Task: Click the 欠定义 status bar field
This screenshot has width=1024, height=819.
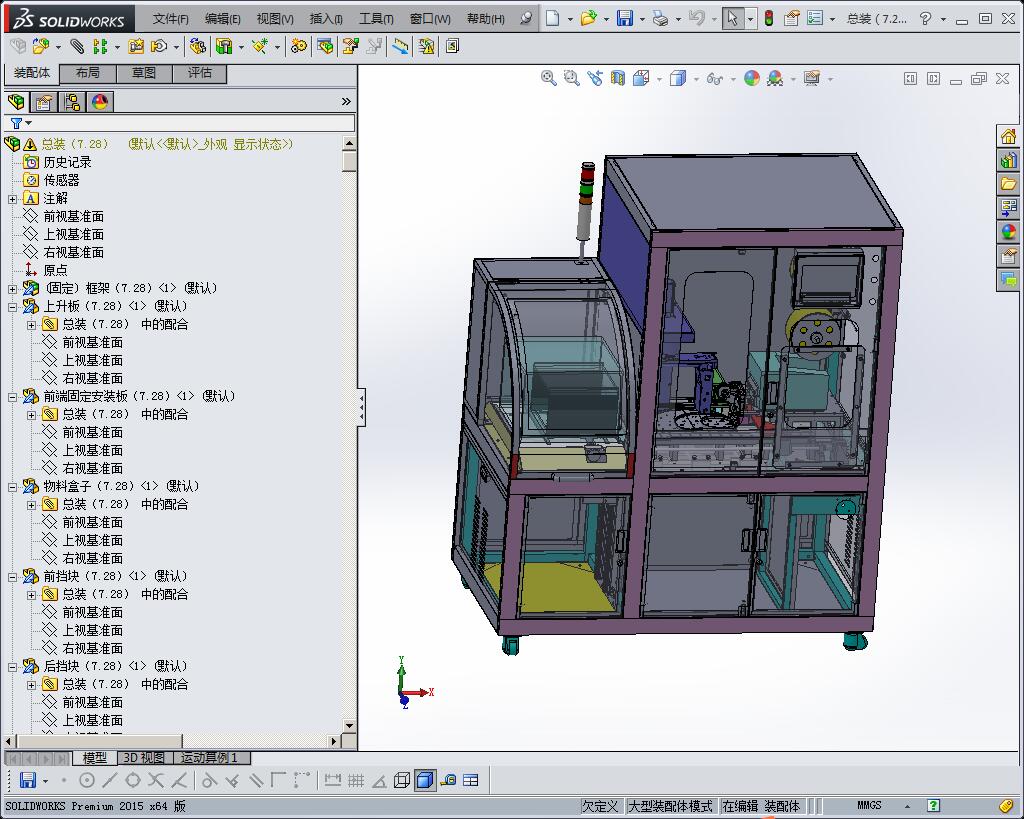Action: click(600, 806)
